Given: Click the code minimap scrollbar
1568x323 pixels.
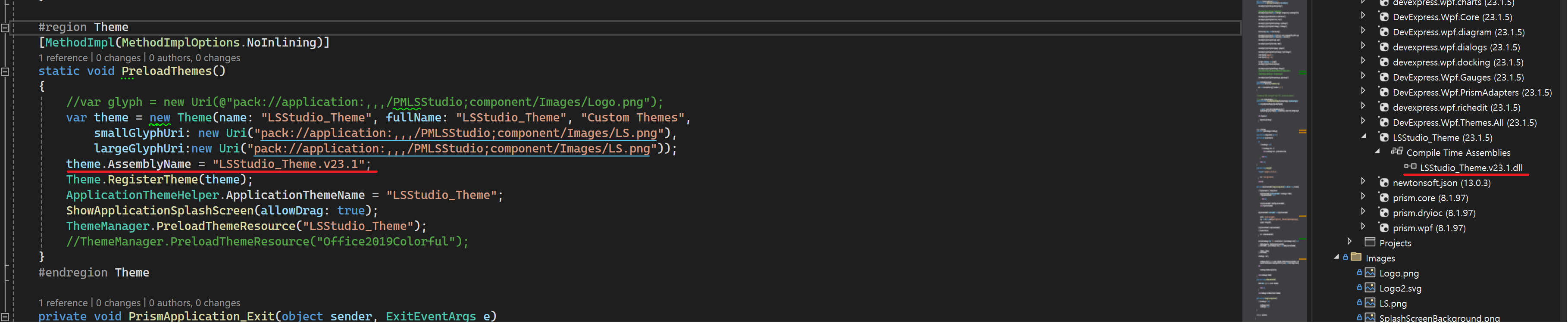Looking at the screenshot, I should (1275, 161).
